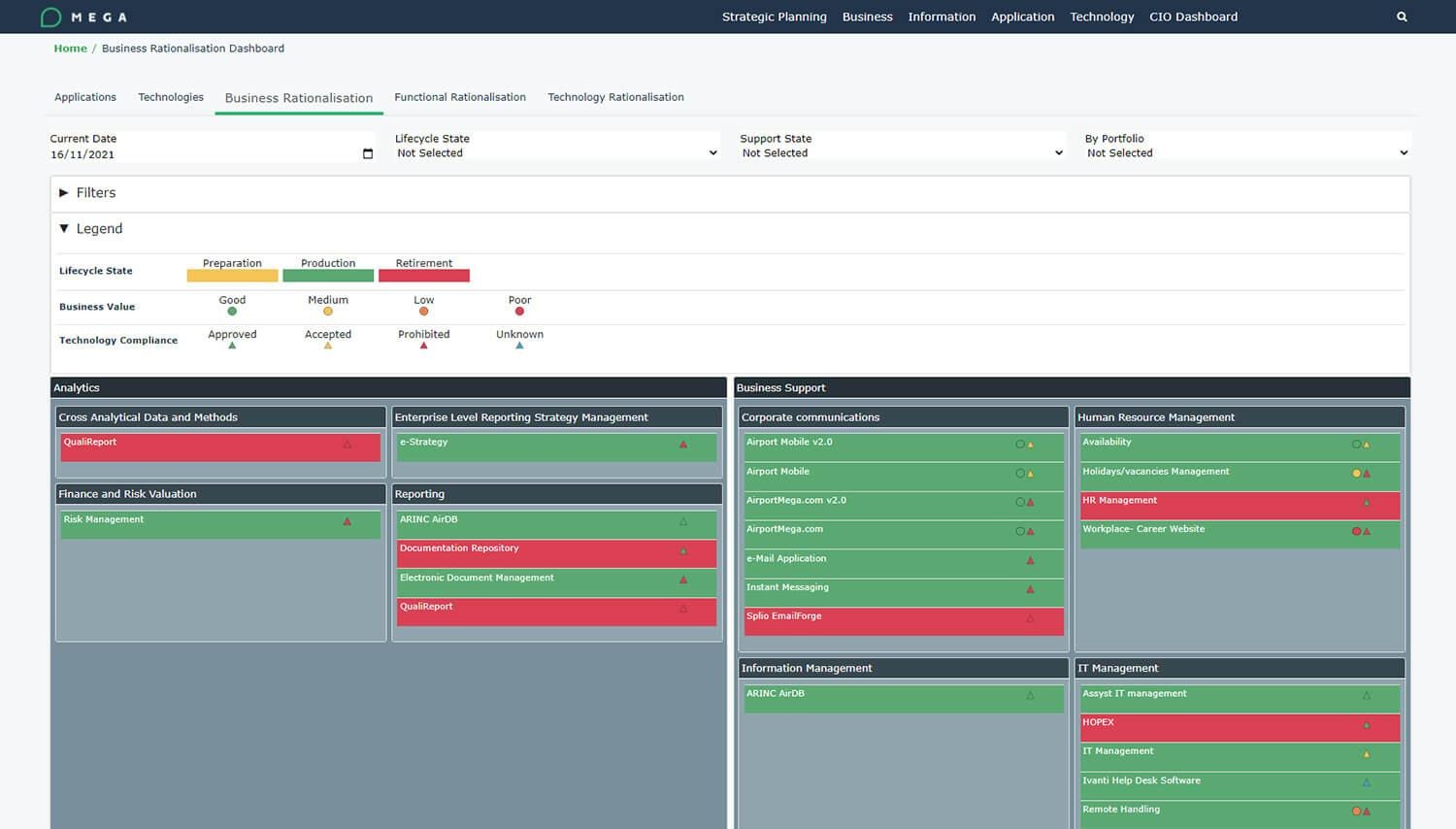
Task: Open the Lifecycle State dropdown
Action: pyautogui.click(x=556, y=152)
